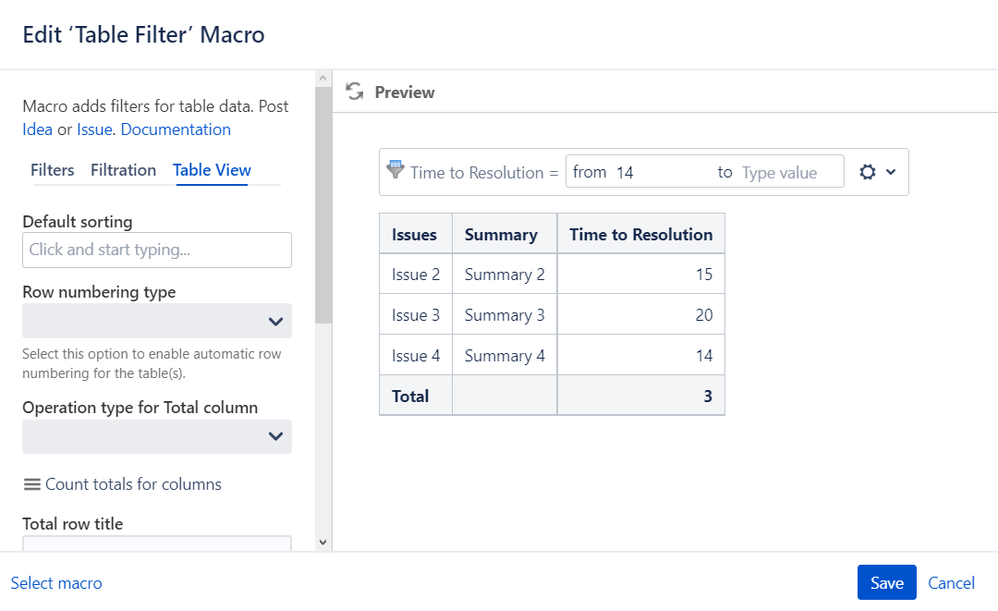Open the Documentation link
Image resolution: width=998 pixels, height=611 pixels.
pos(175,129)
